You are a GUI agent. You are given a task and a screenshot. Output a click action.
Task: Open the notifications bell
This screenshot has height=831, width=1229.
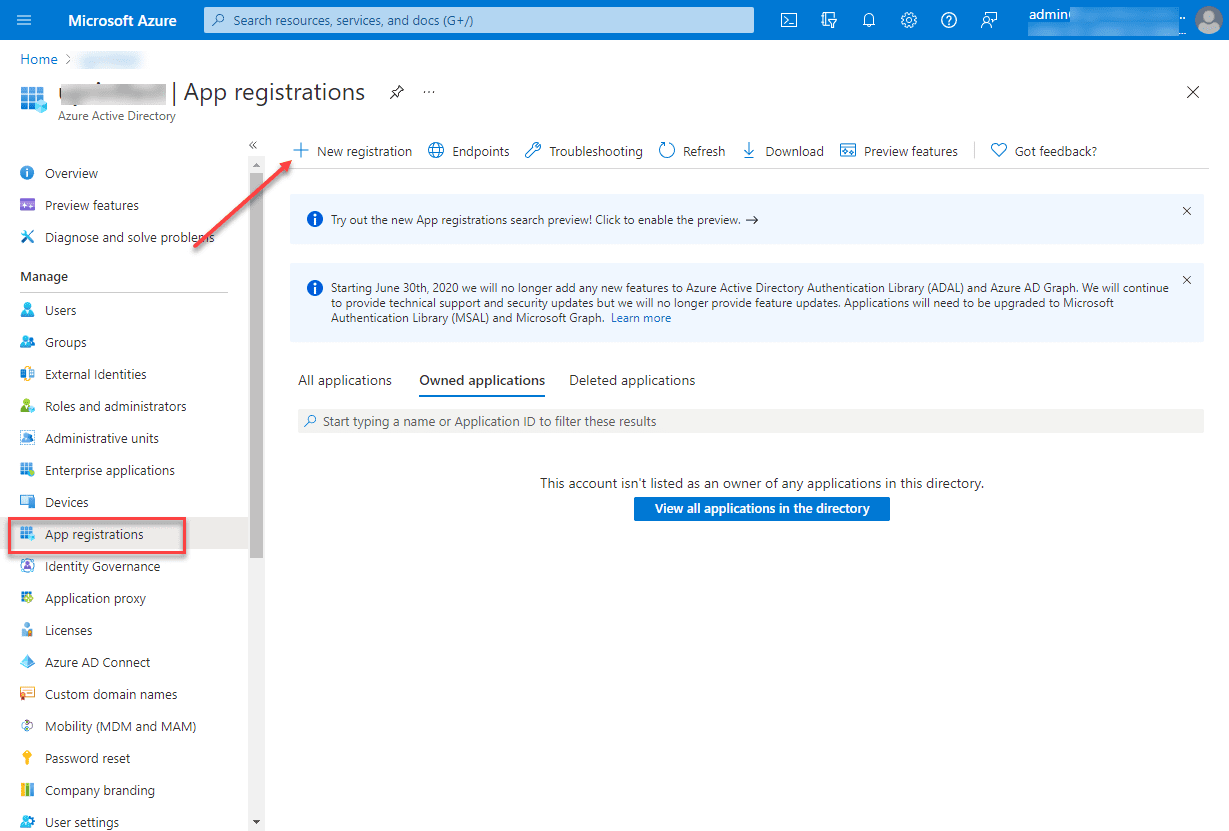[868, 20]
